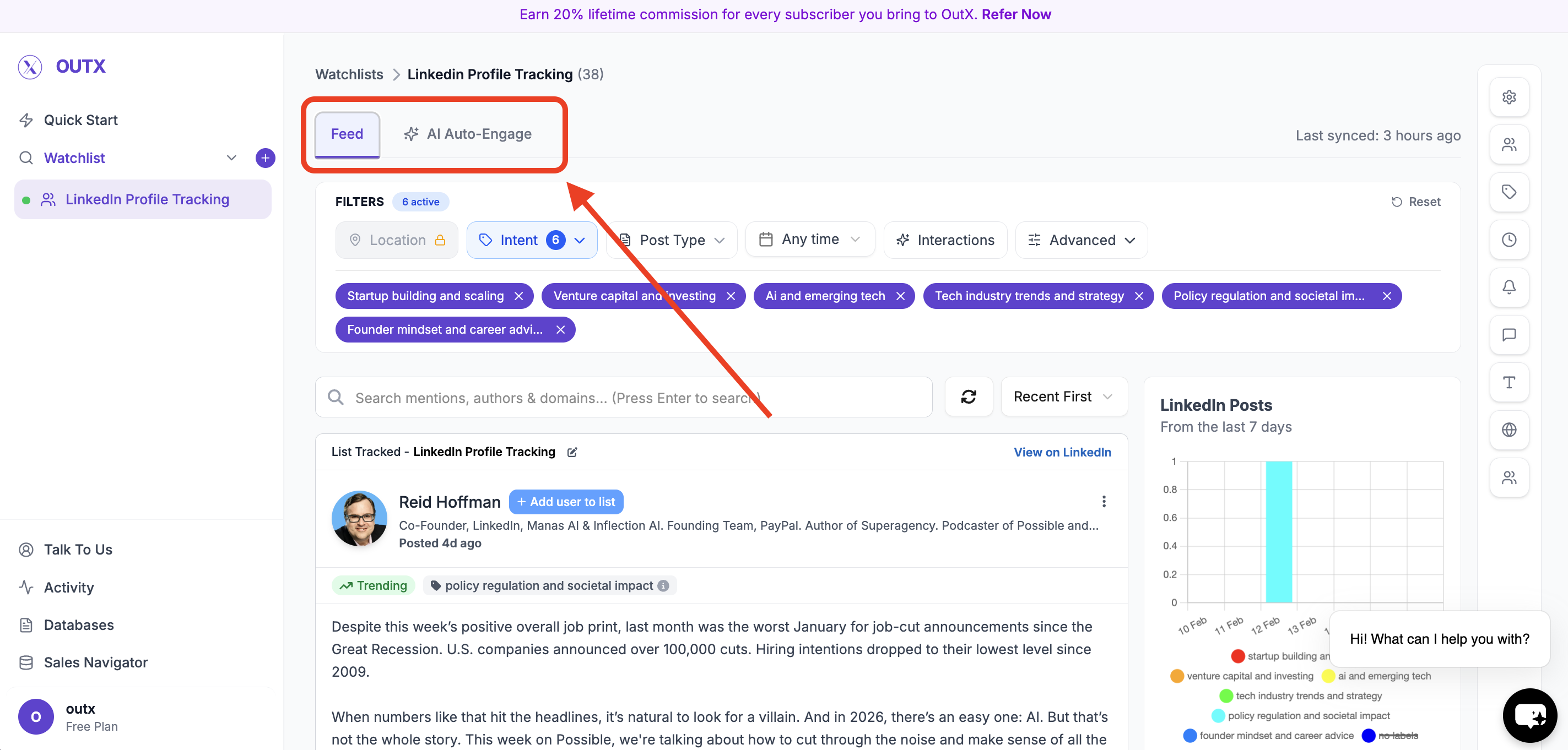
Task: Click the Add user to list button
Action: [565, 502]
